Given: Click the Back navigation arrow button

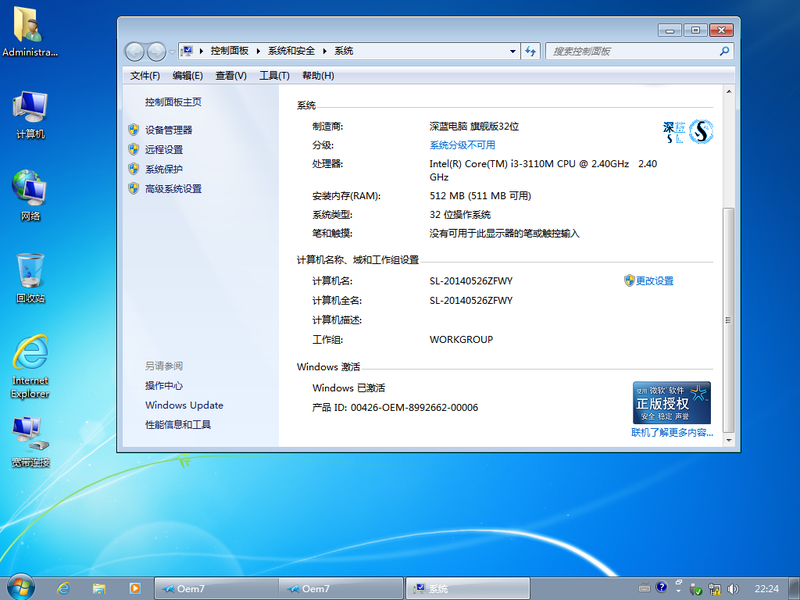Looking at the screenshot, I should (x=135, y=51).
